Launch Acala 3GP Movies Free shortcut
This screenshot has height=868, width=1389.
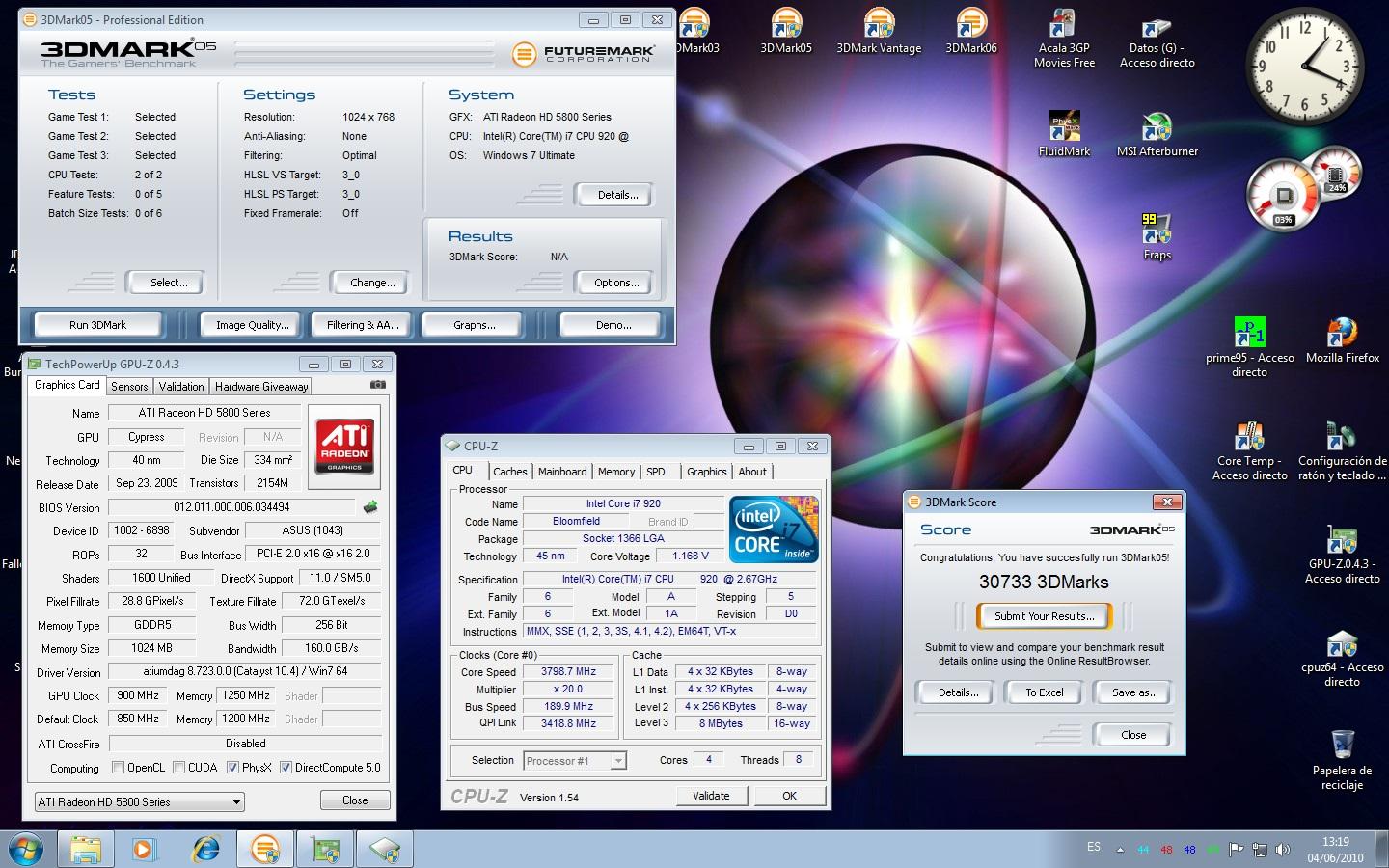coord(1064,39)
